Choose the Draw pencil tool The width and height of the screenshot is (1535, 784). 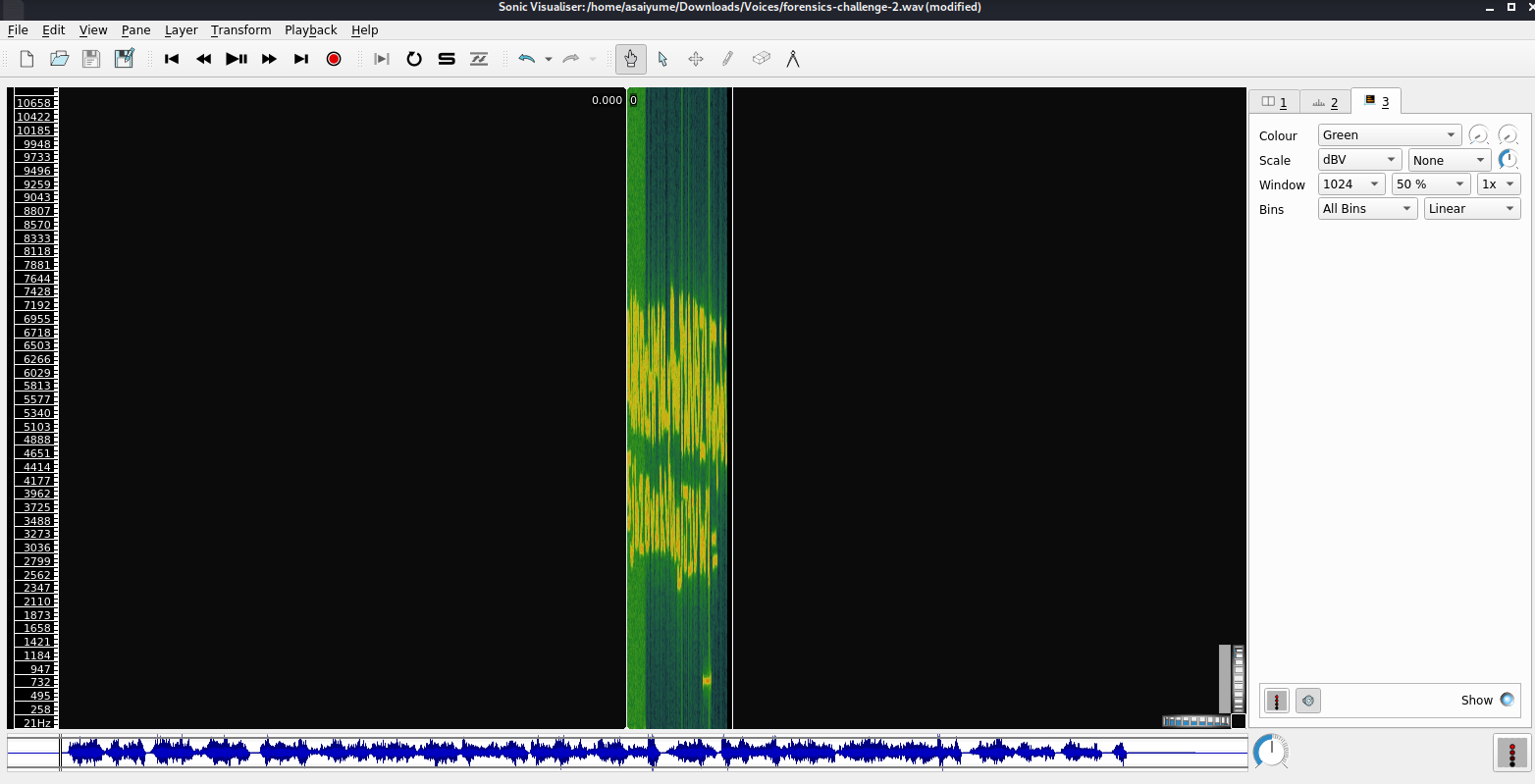coord(727,59)
